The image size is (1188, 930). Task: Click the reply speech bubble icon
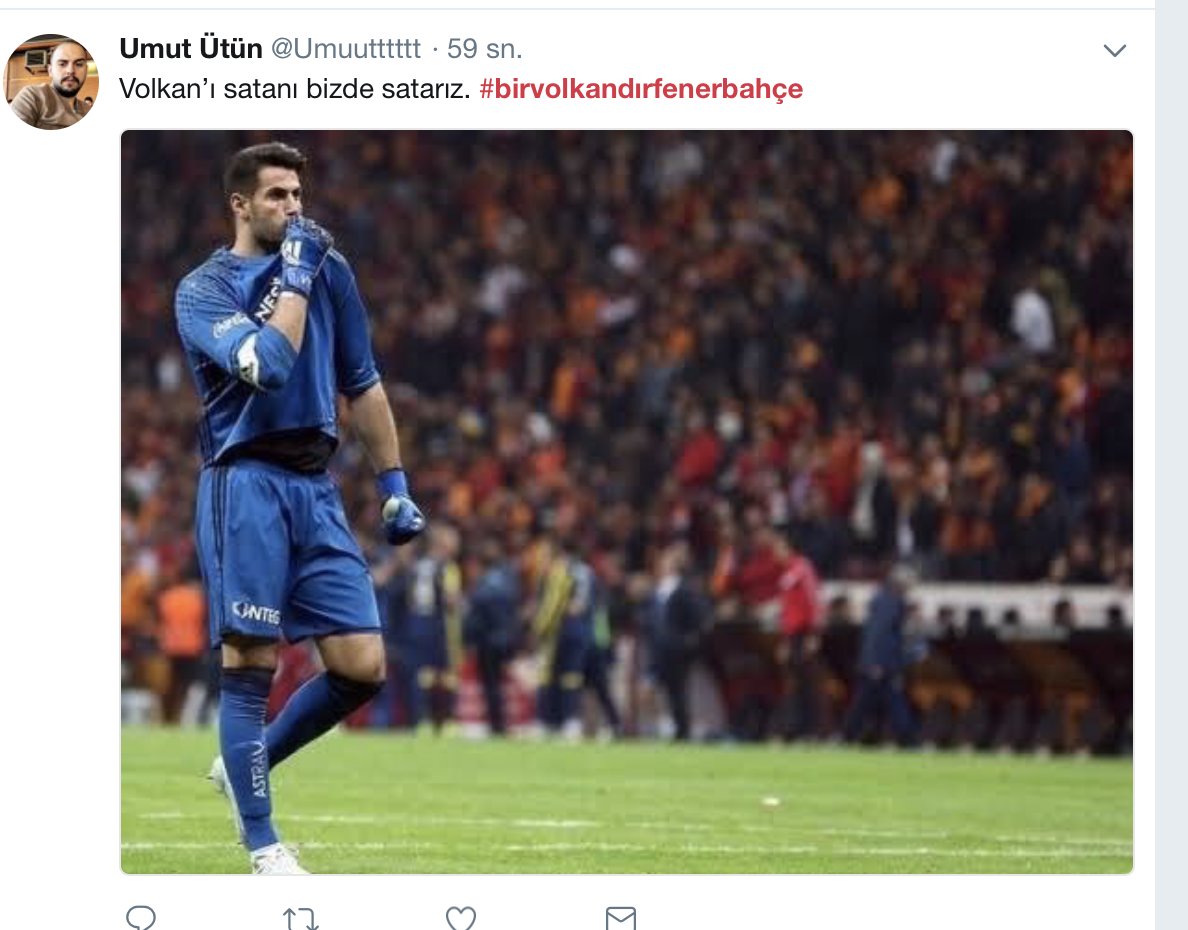(x=141, y=917)
